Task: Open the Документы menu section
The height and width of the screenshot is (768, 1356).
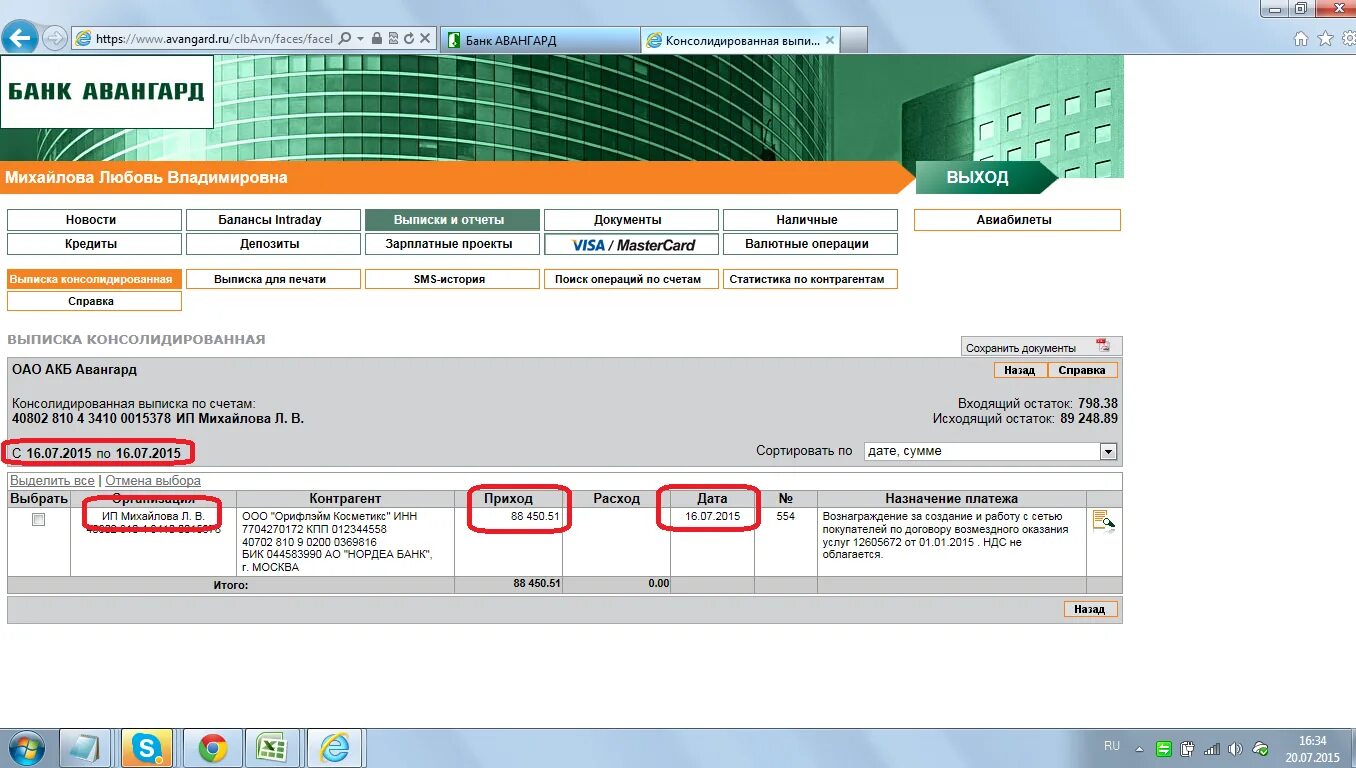Action: 631,220
